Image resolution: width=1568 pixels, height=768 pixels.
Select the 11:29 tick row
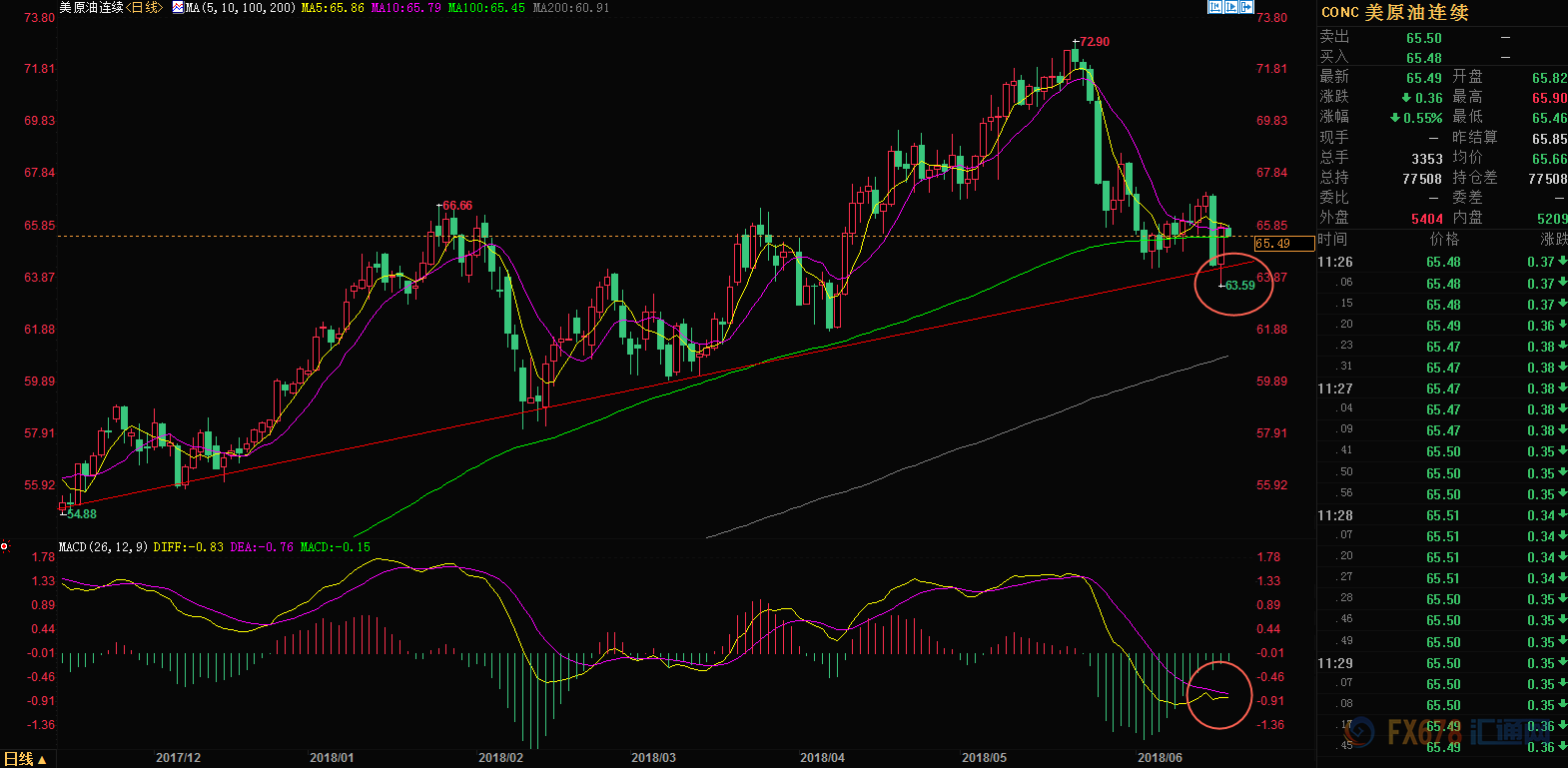[x=1442, y=663]
